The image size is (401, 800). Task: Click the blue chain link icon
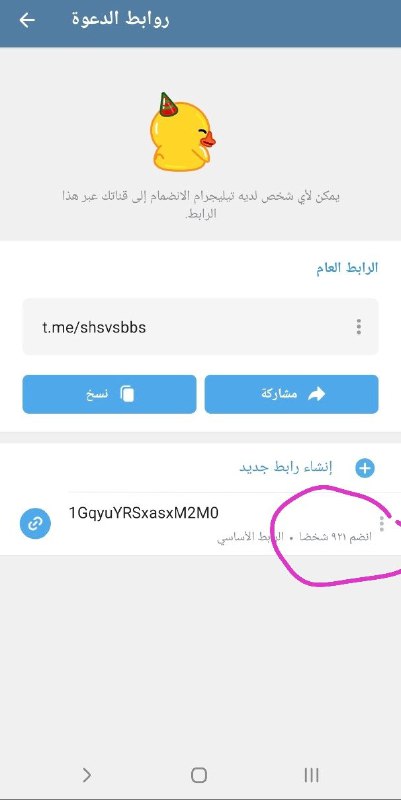pyautogui.click(x=35, y=524)
